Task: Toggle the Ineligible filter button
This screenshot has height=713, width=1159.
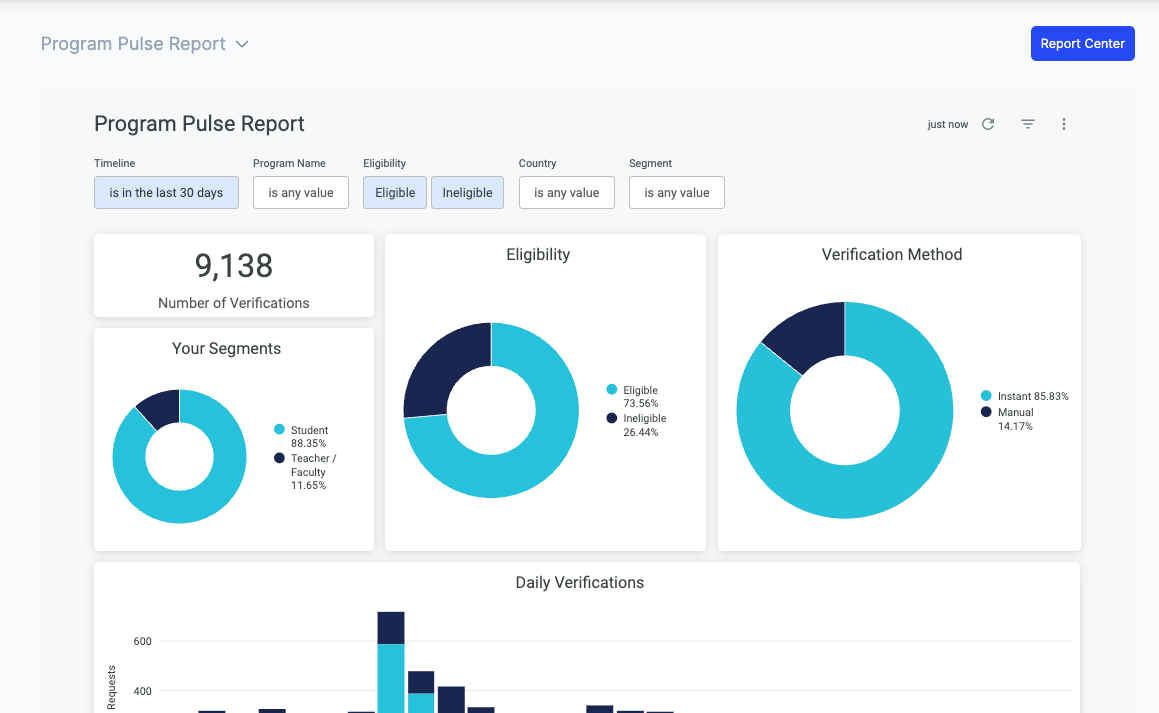Action: [467, 192]
